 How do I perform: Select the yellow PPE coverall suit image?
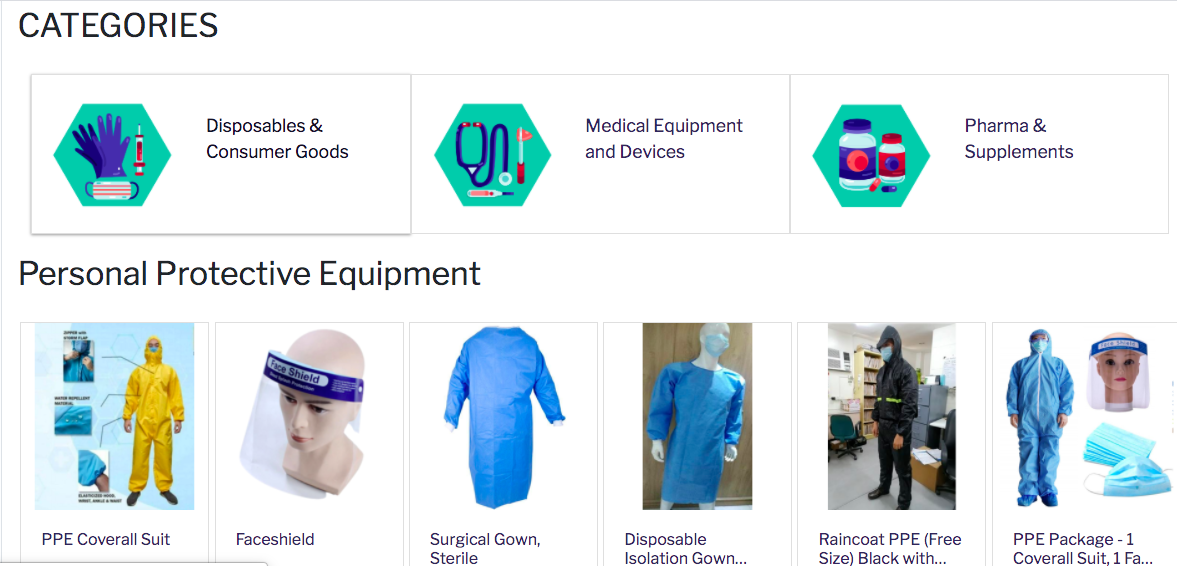115,417
